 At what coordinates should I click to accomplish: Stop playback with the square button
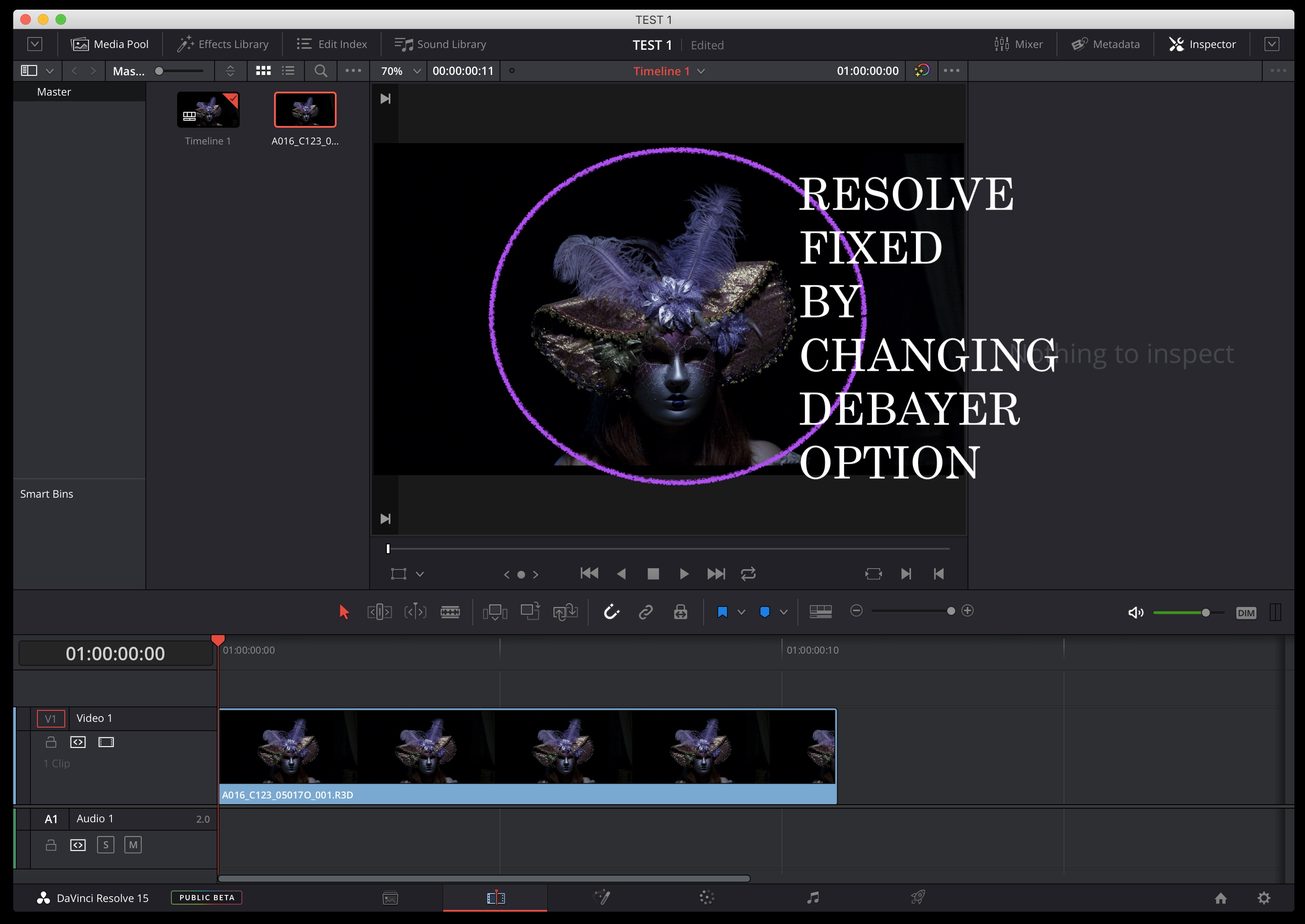point(653,573)
